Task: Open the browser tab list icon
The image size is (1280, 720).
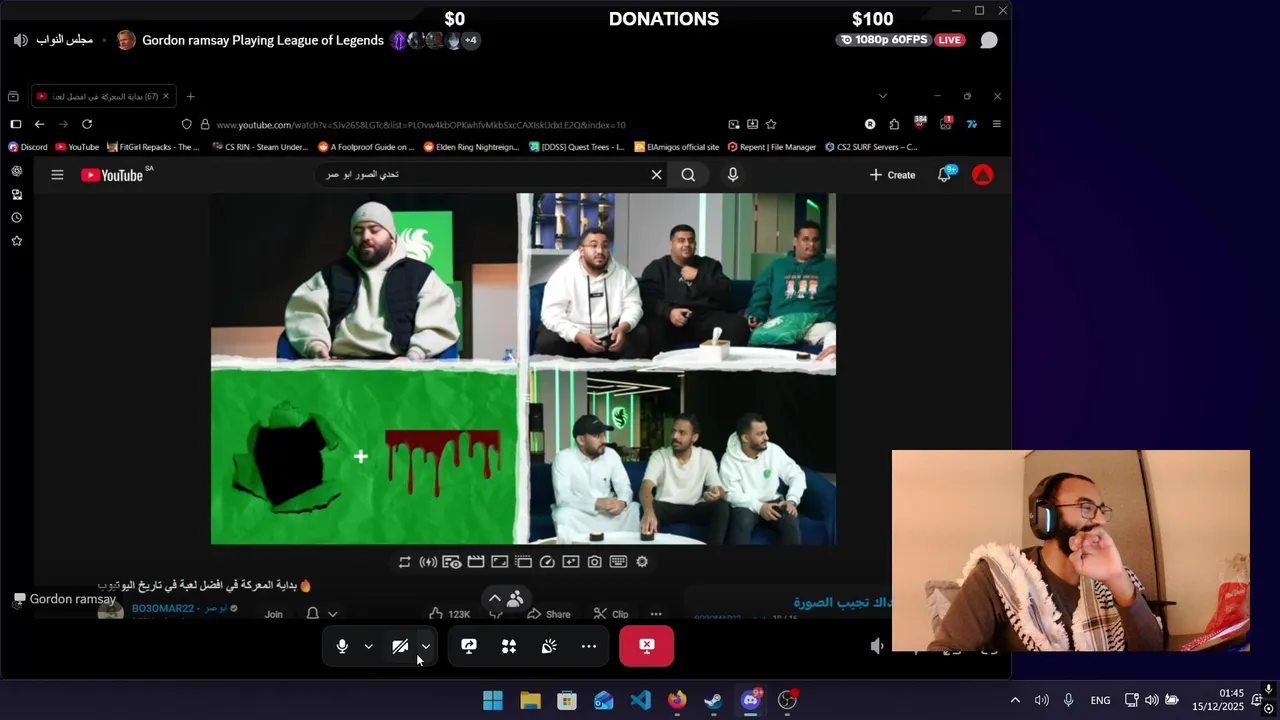Action: [x=13, y=96]
